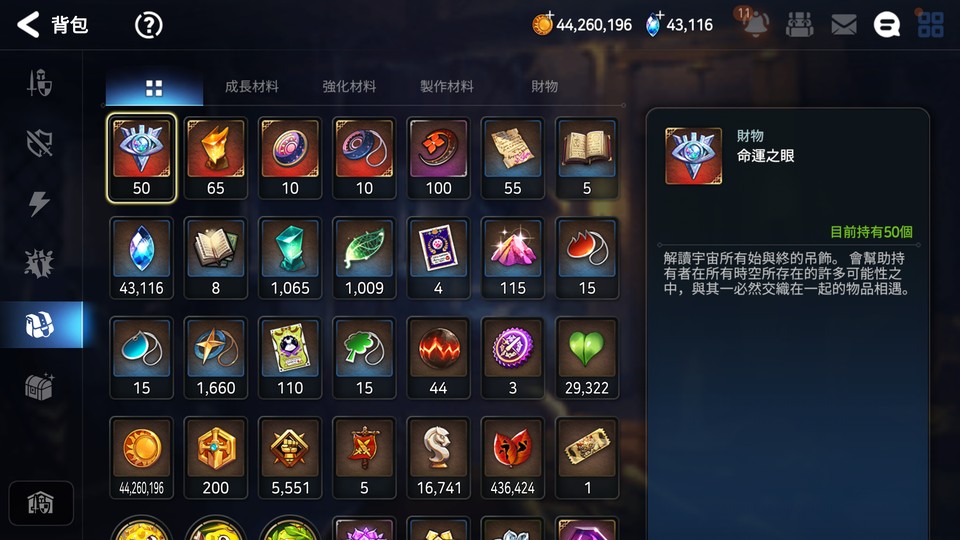Select the all-items grid tab

(154, 88)
